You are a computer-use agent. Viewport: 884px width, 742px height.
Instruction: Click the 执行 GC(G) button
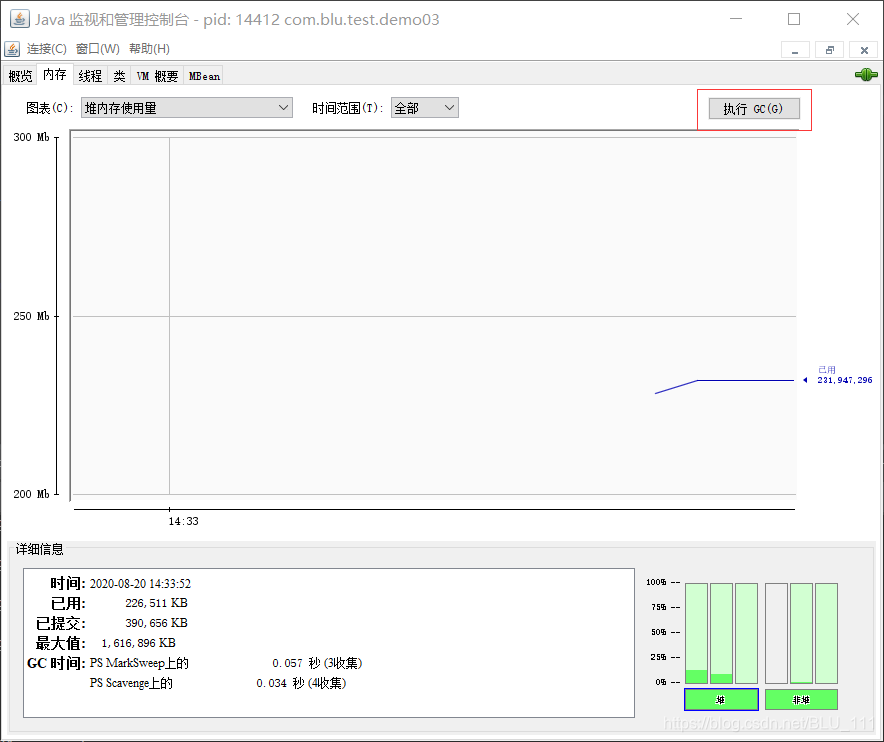coord(754,109)
